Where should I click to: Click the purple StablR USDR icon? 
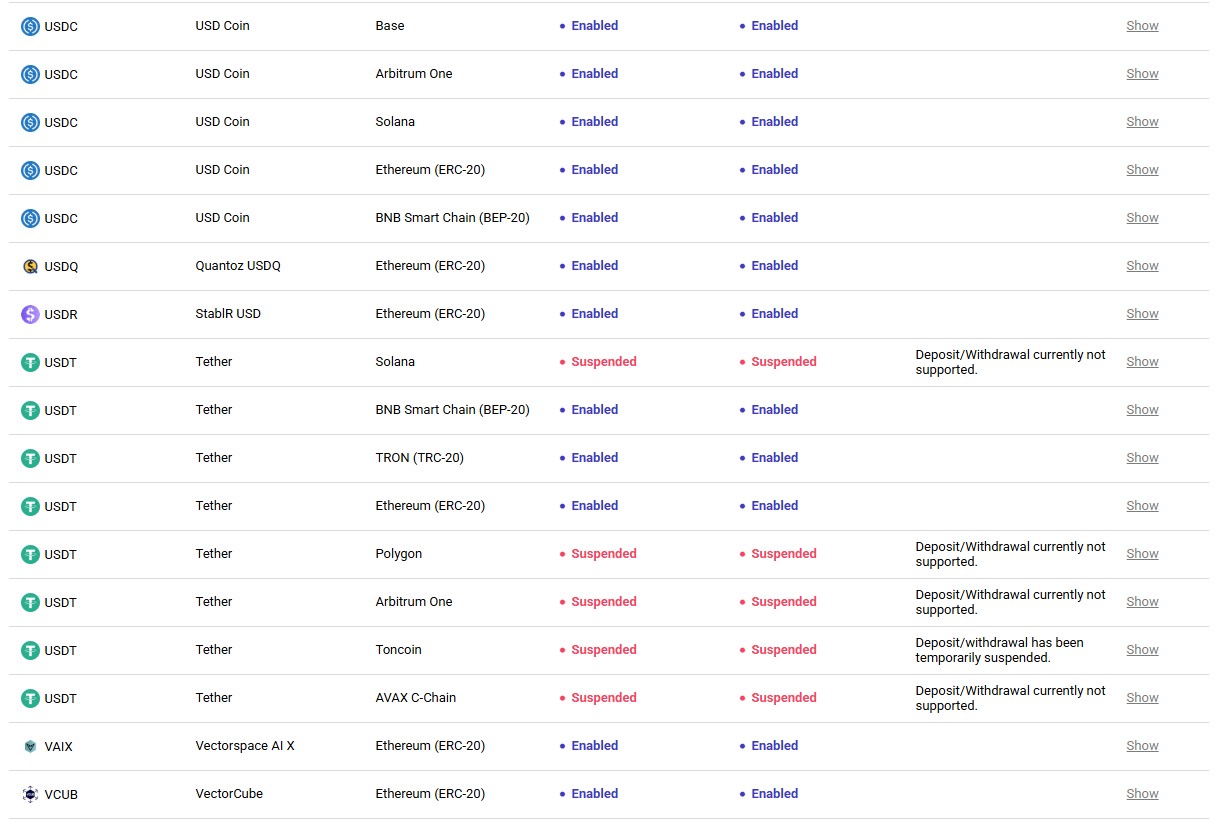pyautogui.click(x=30, y=314)
